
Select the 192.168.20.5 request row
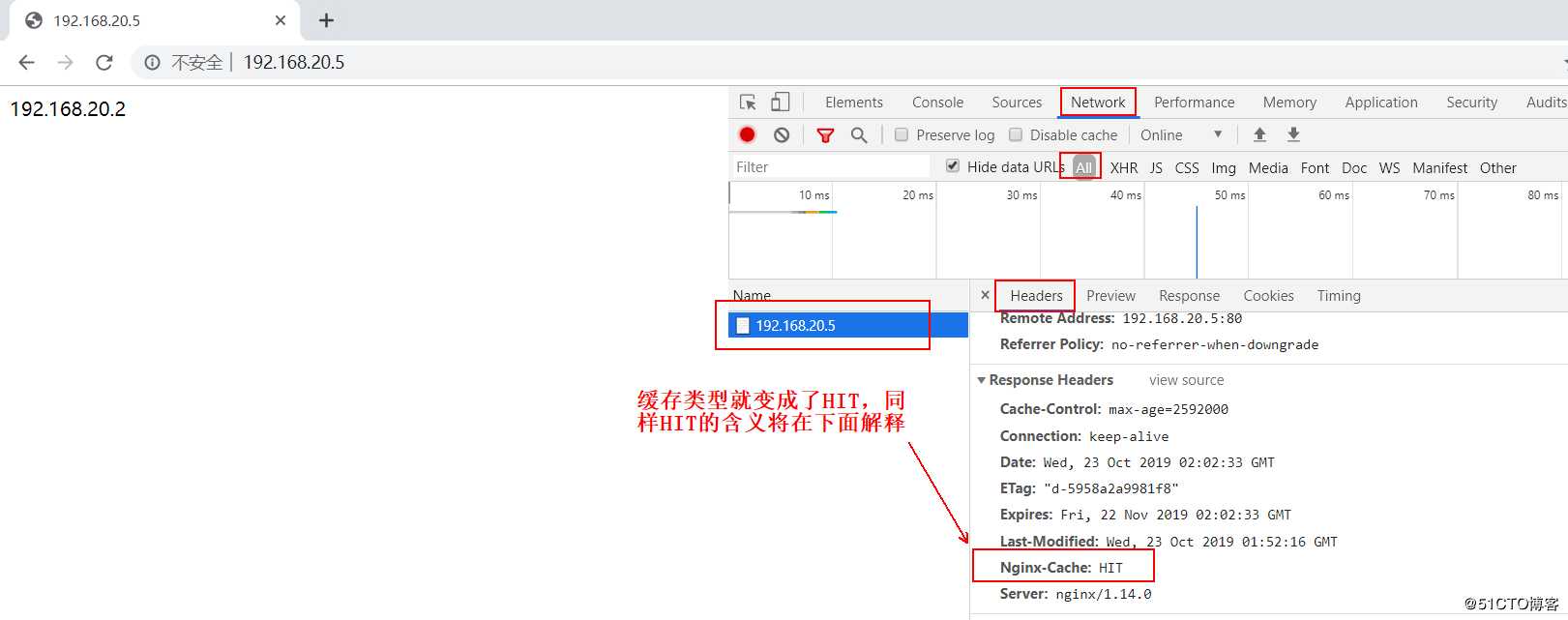pos(848,325)
